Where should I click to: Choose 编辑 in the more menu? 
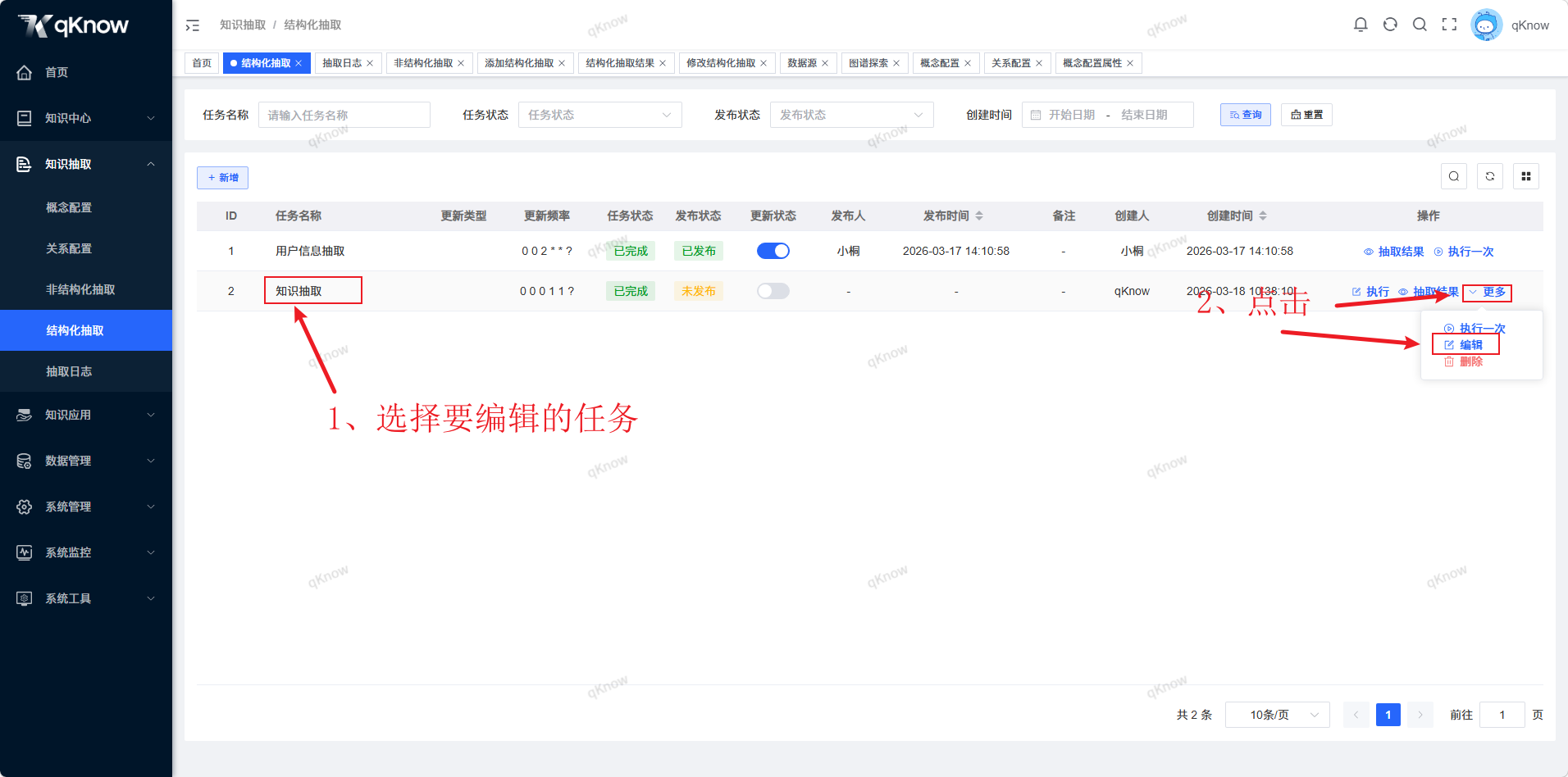click(x=1464, y=345)
